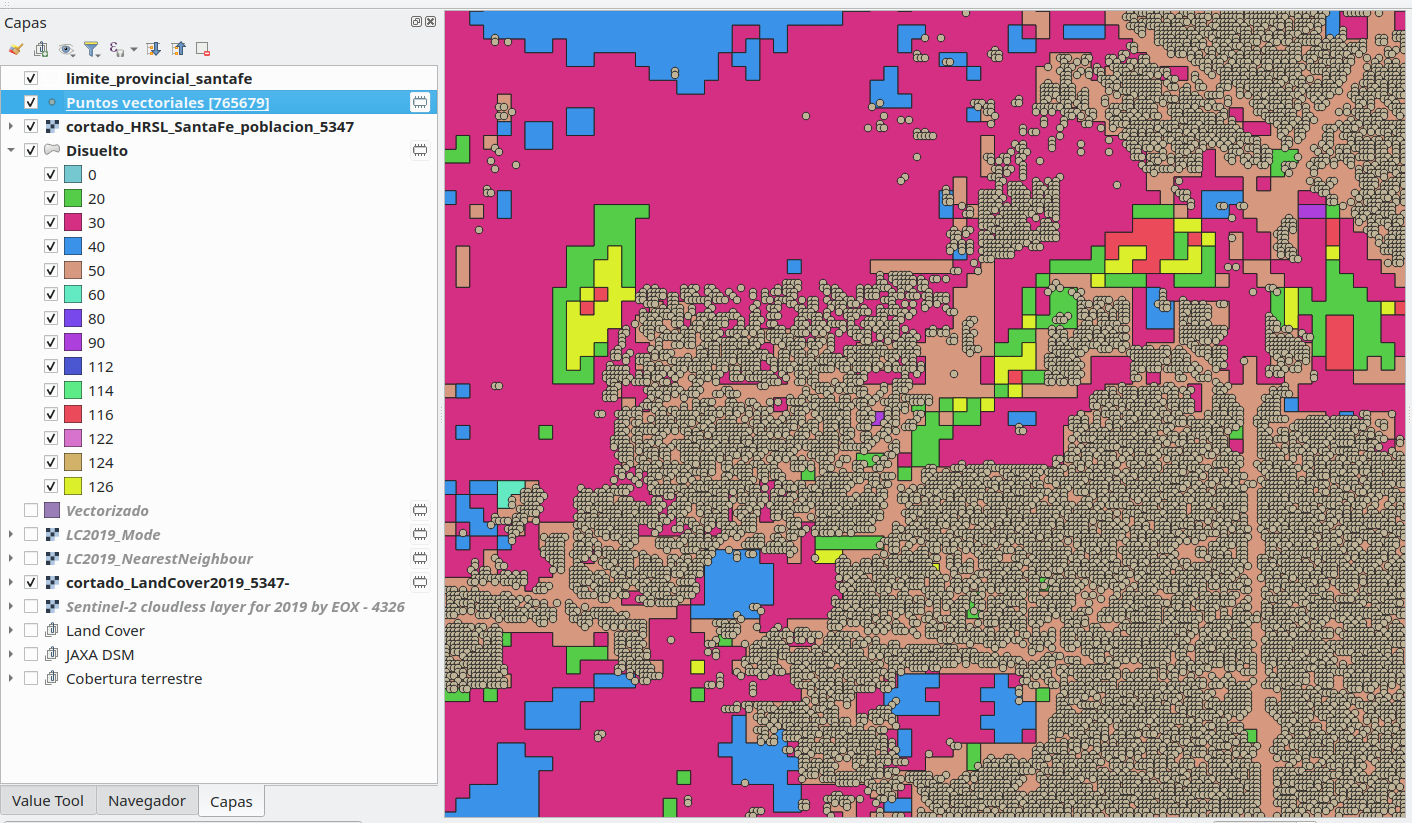Enable the LC2019_Mode layer checkbox
Viewport: 1412px width, 823px height.
[x=31, y=534]
